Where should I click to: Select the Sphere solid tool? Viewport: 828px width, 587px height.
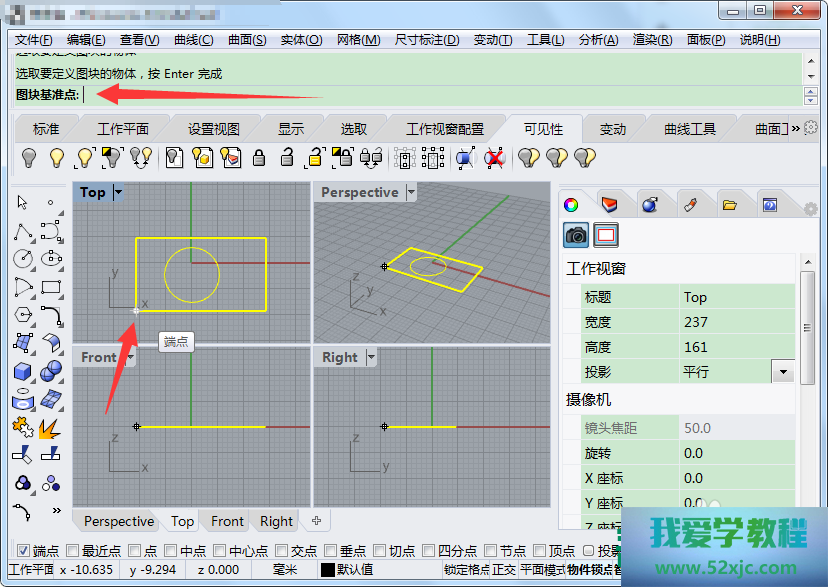[x=51, y=372]
